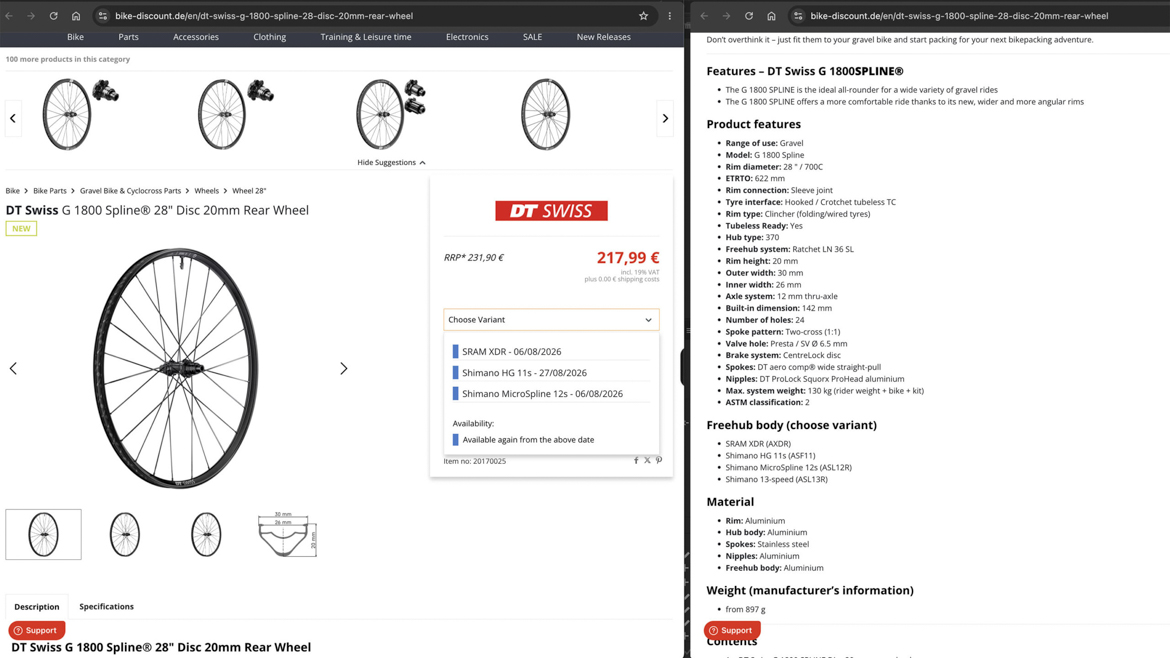Bookmark this page with the star icon

[643, 16]
